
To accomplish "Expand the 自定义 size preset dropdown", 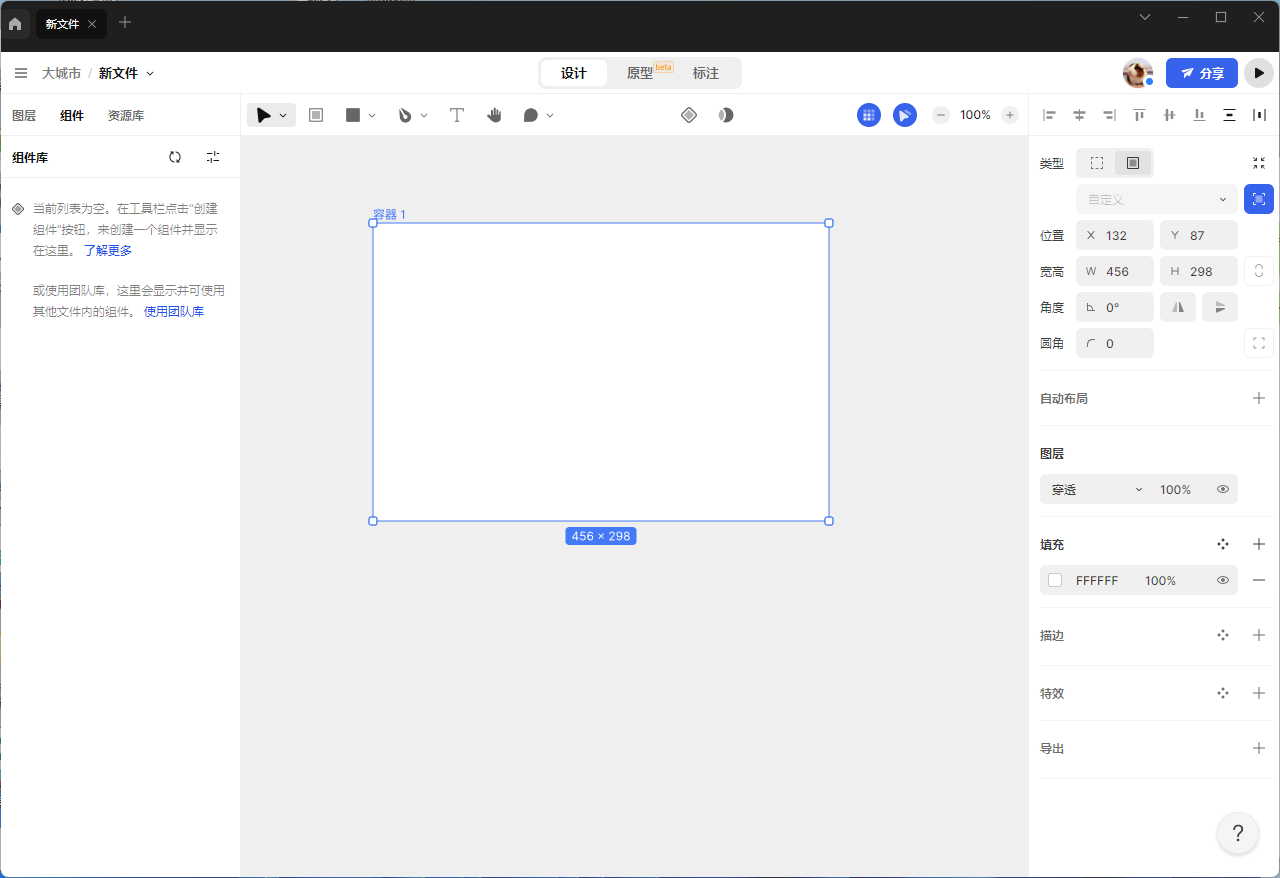I will pos(1157,199).
